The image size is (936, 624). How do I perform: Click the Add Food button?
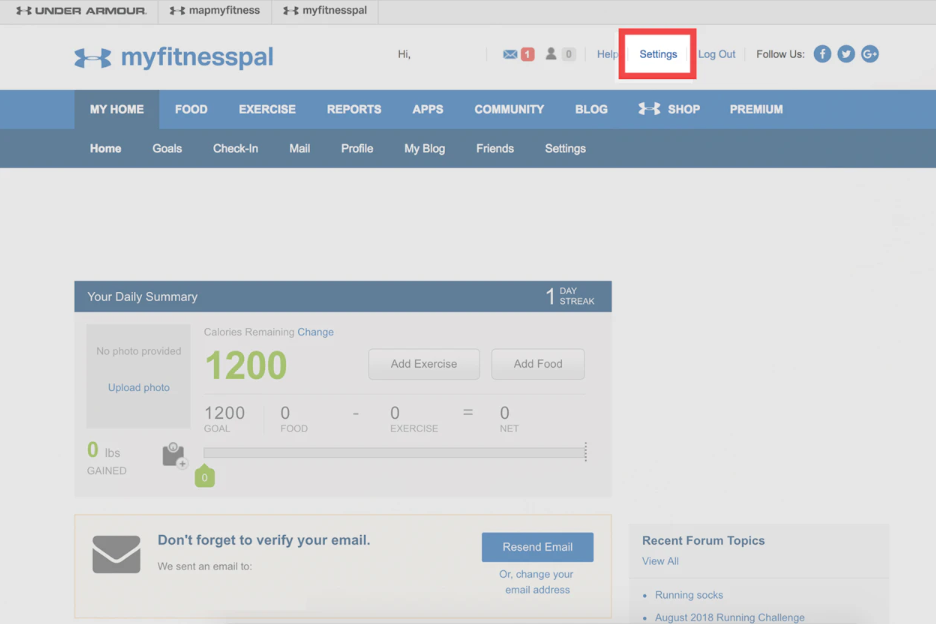point(538,364)
